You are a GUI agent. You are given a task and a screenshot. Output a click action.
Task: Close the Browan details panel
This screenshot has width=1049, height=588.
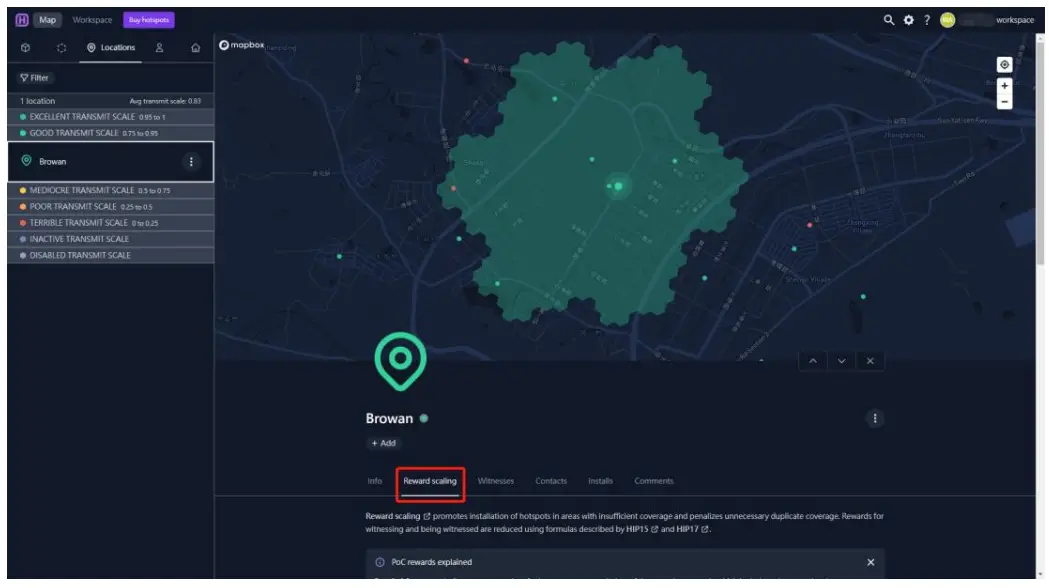[870, 361]
